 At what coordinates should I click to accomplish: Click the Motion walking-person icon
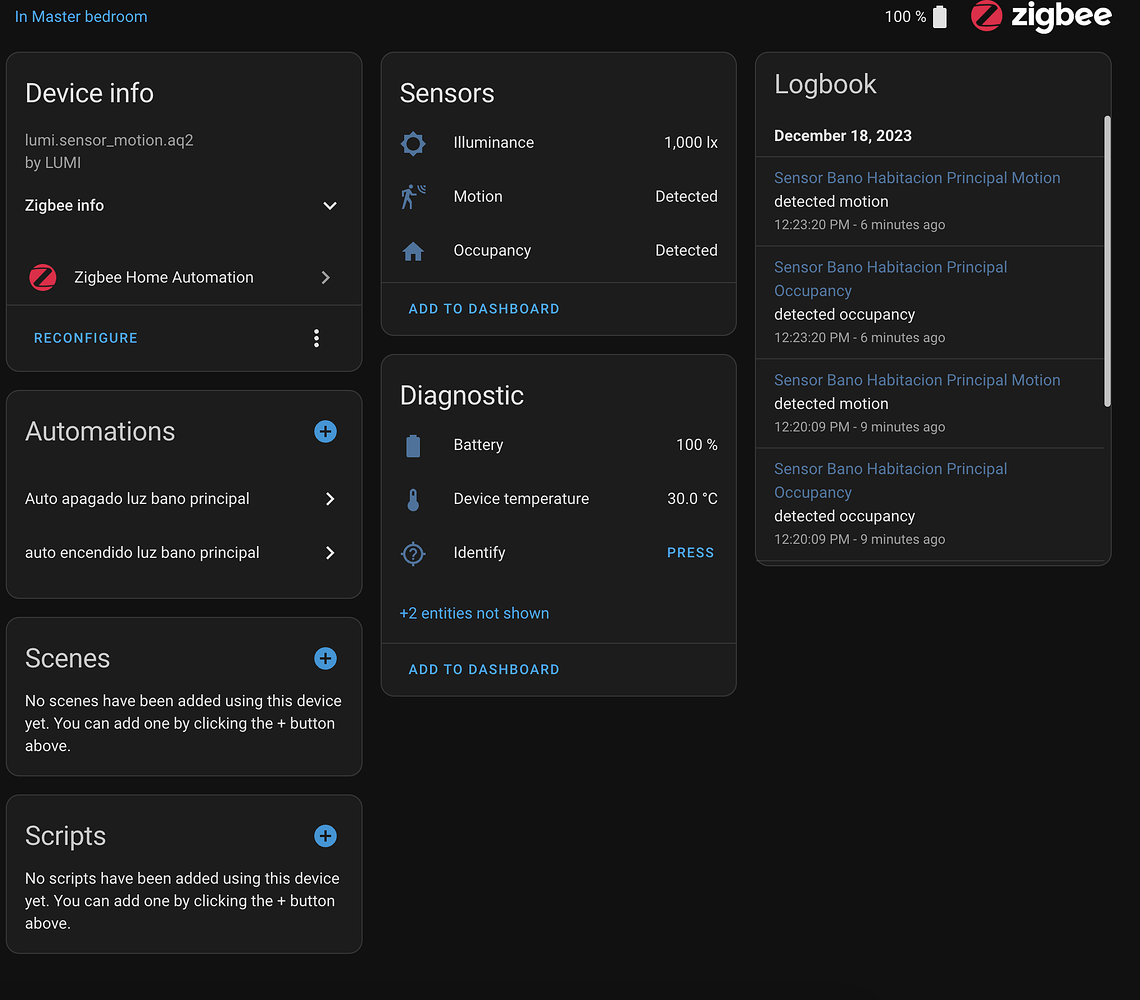[413, 196]
